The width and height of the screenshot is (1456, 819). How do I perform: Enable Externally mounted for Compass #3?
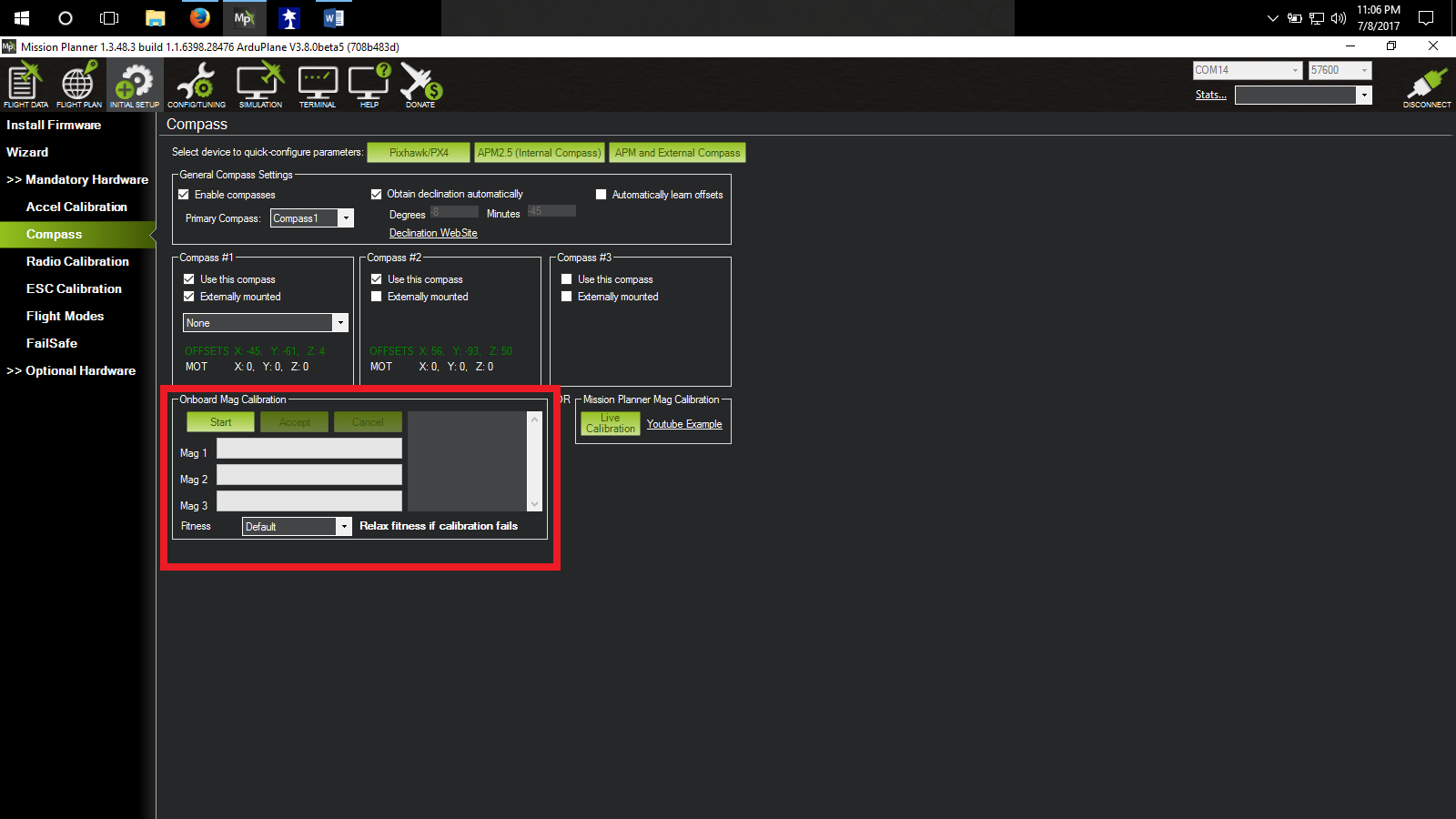coord(566,297)
